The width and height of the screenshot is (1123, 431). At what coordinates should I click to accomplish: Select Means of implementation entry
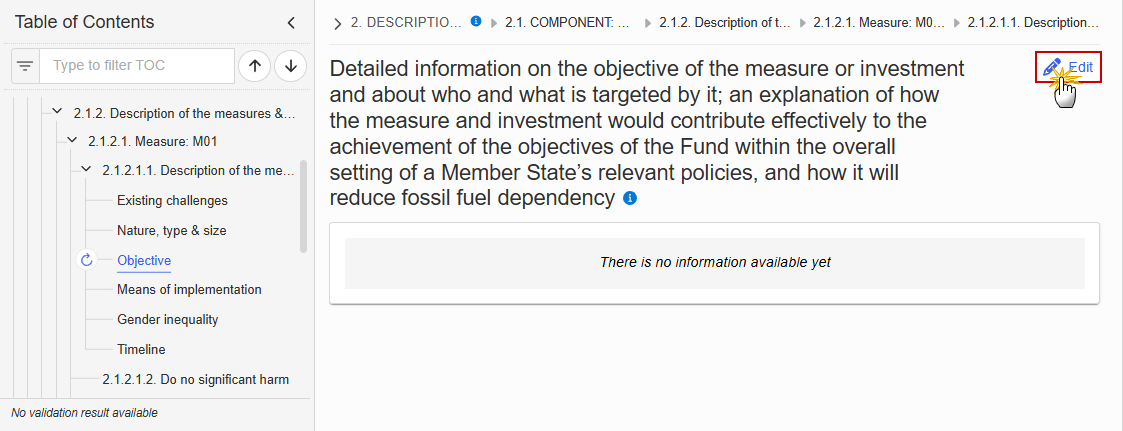point(189,289)
